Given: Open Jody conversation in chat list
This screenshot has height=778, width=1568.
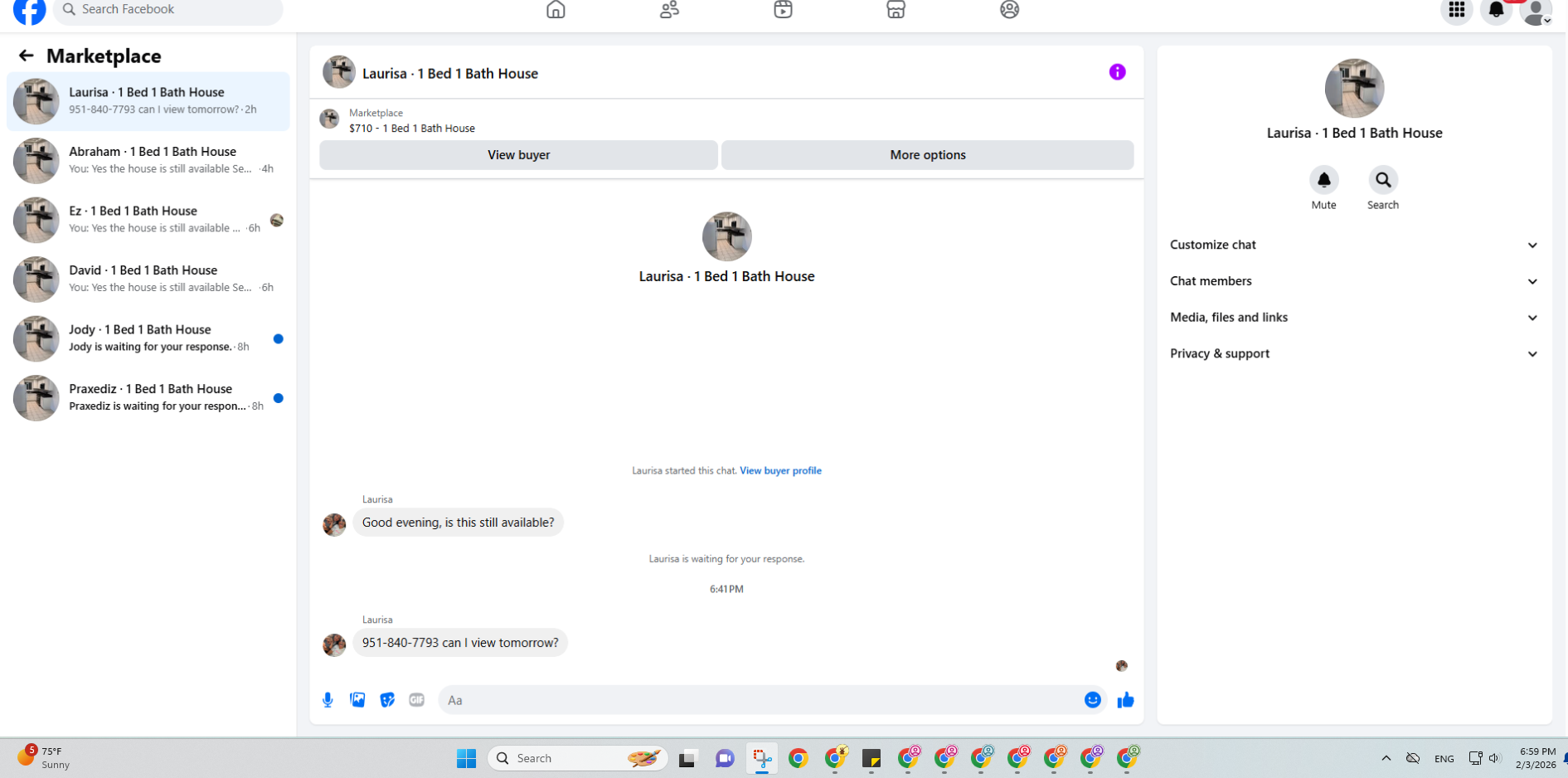Looking at the screenshot, I should 148,338.
